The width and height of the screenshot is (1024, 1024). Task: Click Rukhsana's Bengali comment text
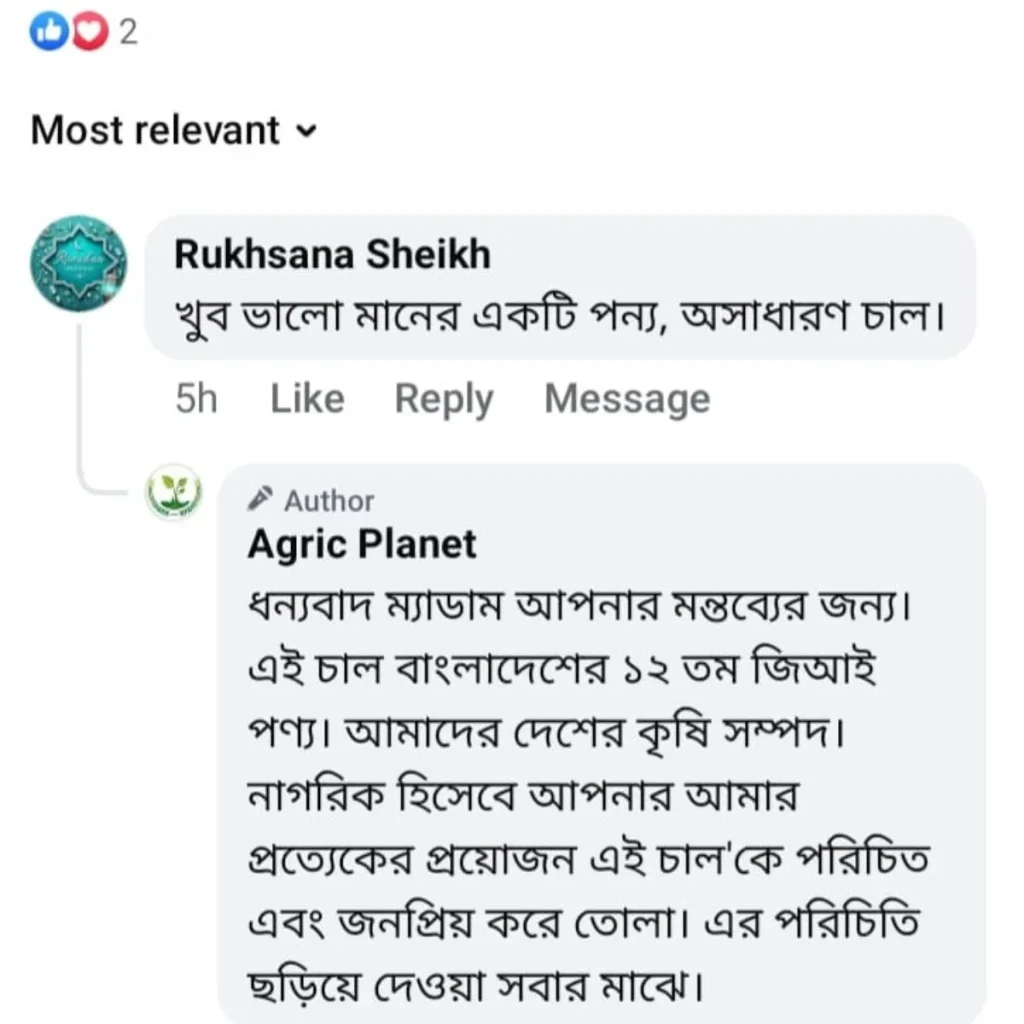click(560, 319)
